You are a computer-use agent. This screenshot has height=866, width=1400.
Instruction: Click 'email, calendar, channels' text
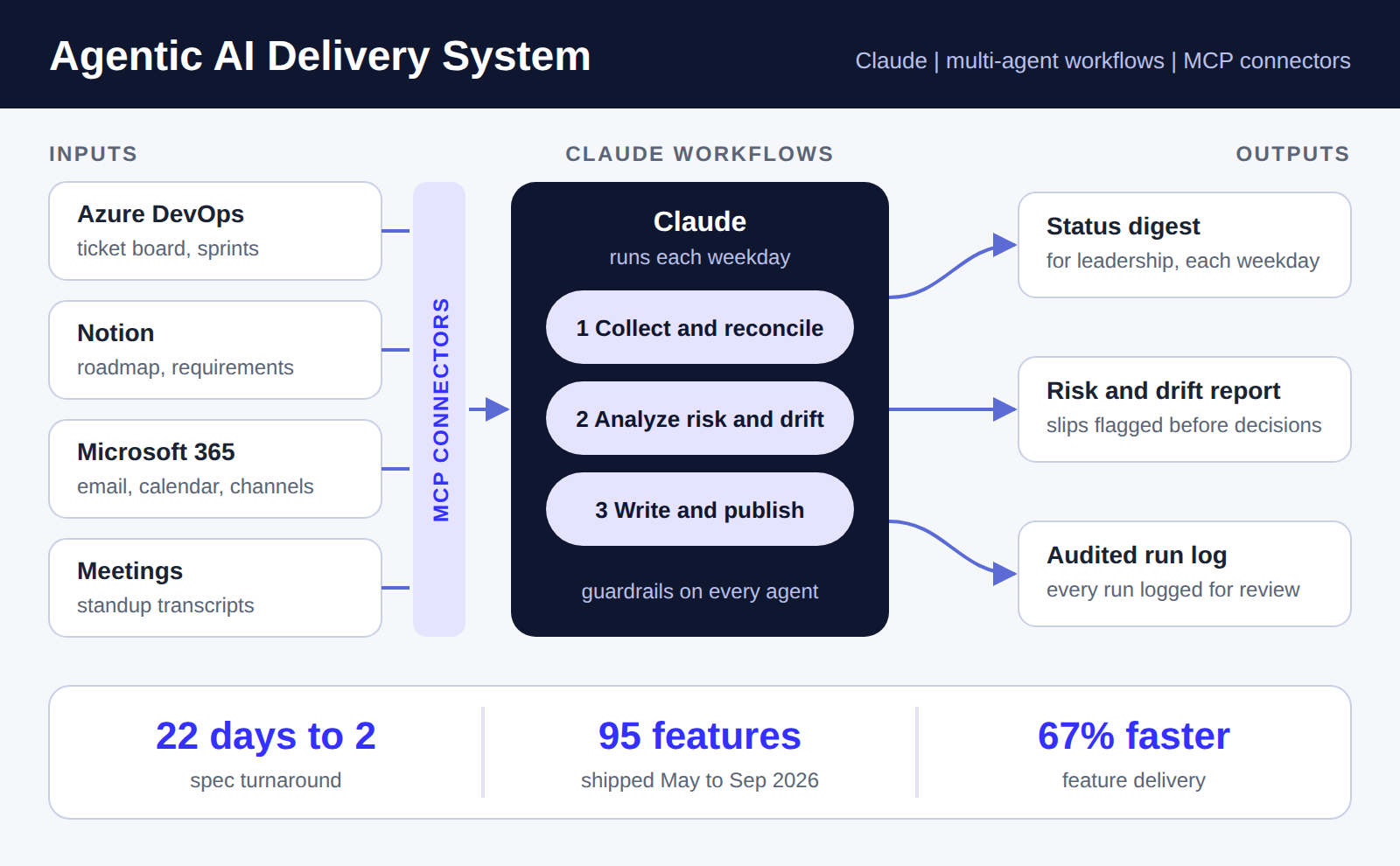tap(195, 486)
